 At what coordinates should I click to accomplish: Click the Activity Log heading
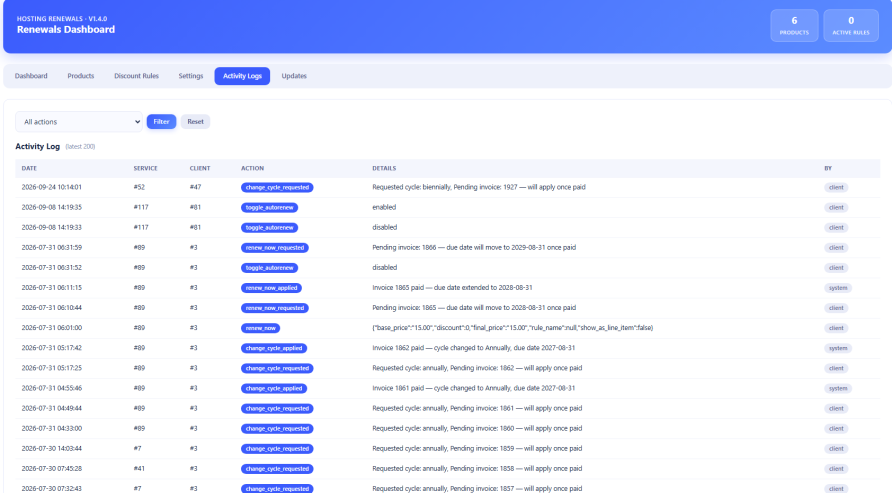[38, 147]
